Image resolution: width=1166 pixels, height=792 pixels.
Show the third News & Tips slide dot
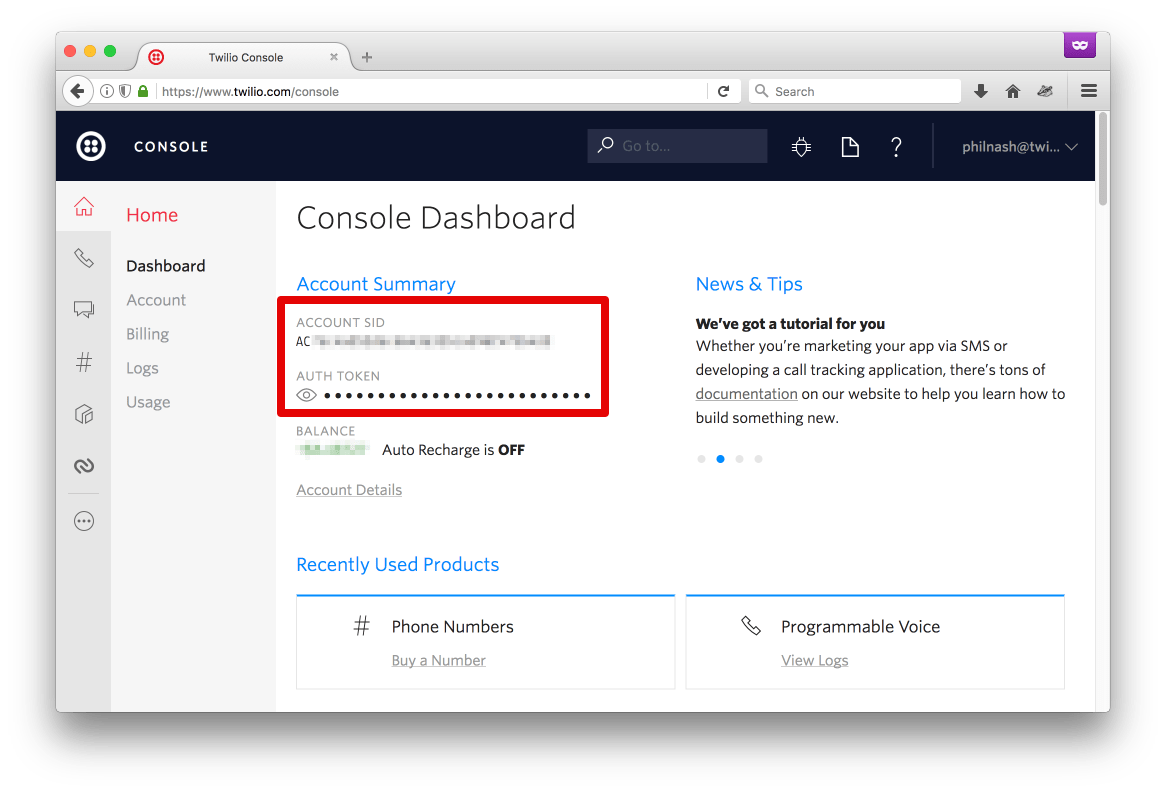coord(739,459)
